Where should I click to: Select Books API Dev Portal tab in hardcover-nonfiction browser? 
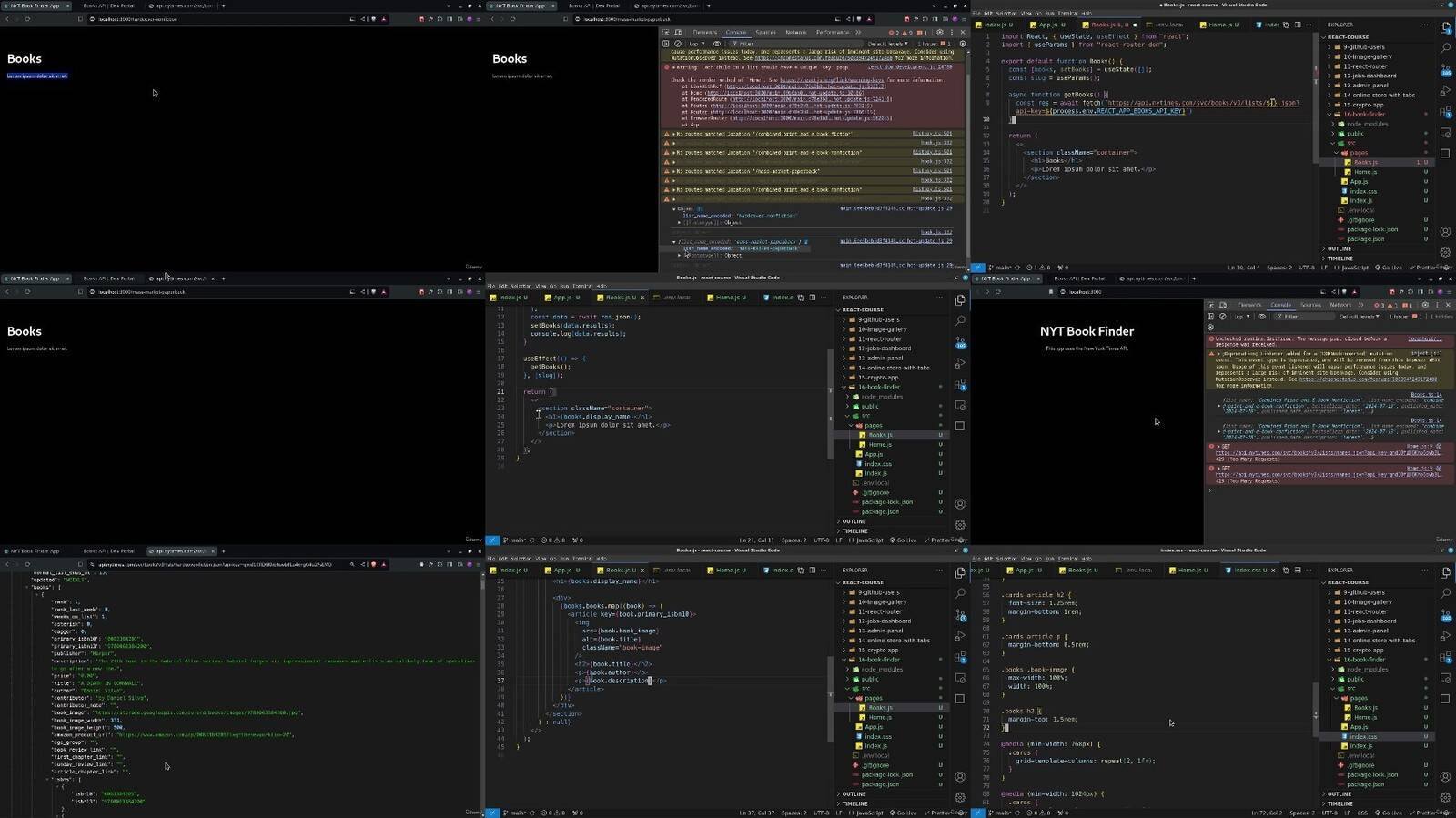(x=108, y=5)
